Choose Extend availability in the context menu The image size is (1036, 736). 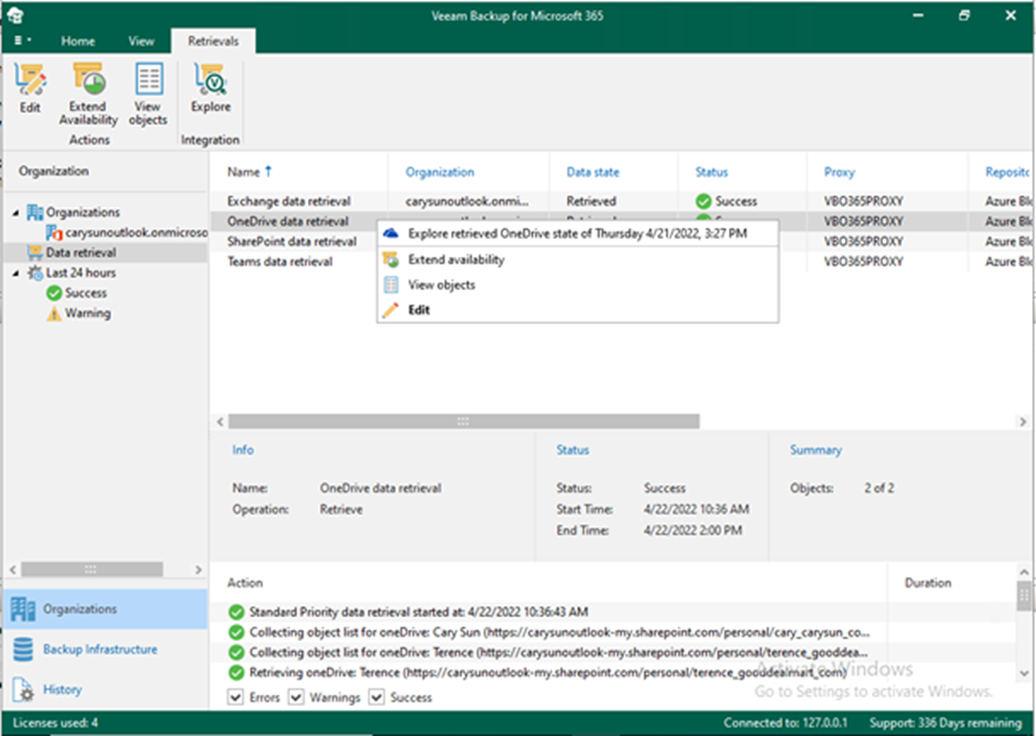456,260
